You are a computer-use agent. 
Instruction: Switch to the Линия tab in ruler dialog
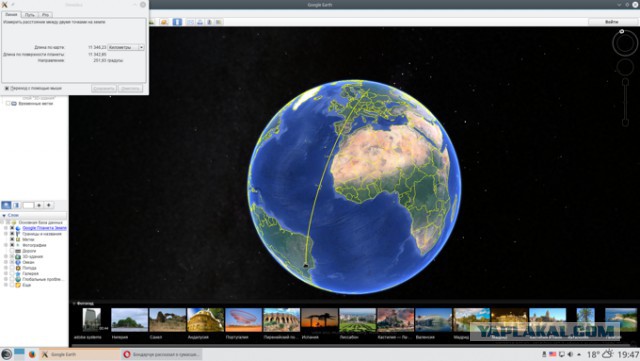(11, 14)
